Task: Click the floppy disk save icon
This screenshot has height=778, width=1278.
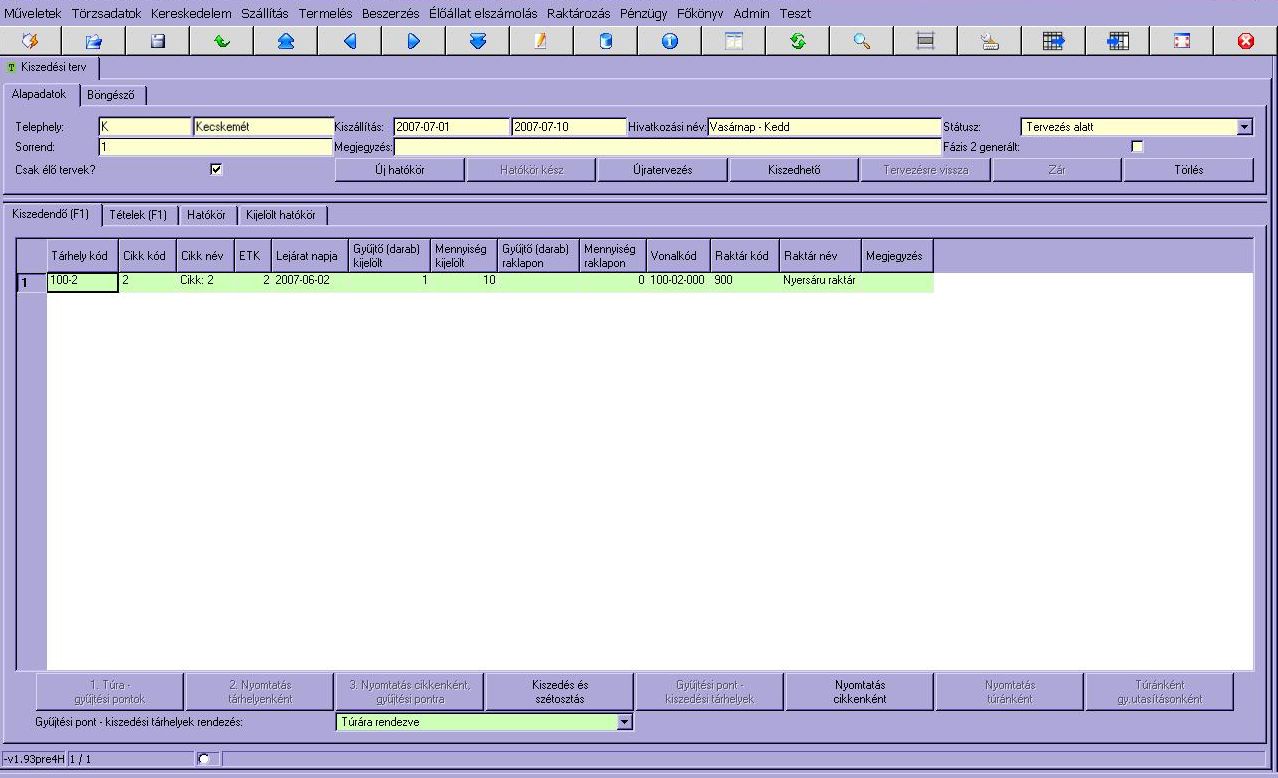Action: (x=158, y=41)
